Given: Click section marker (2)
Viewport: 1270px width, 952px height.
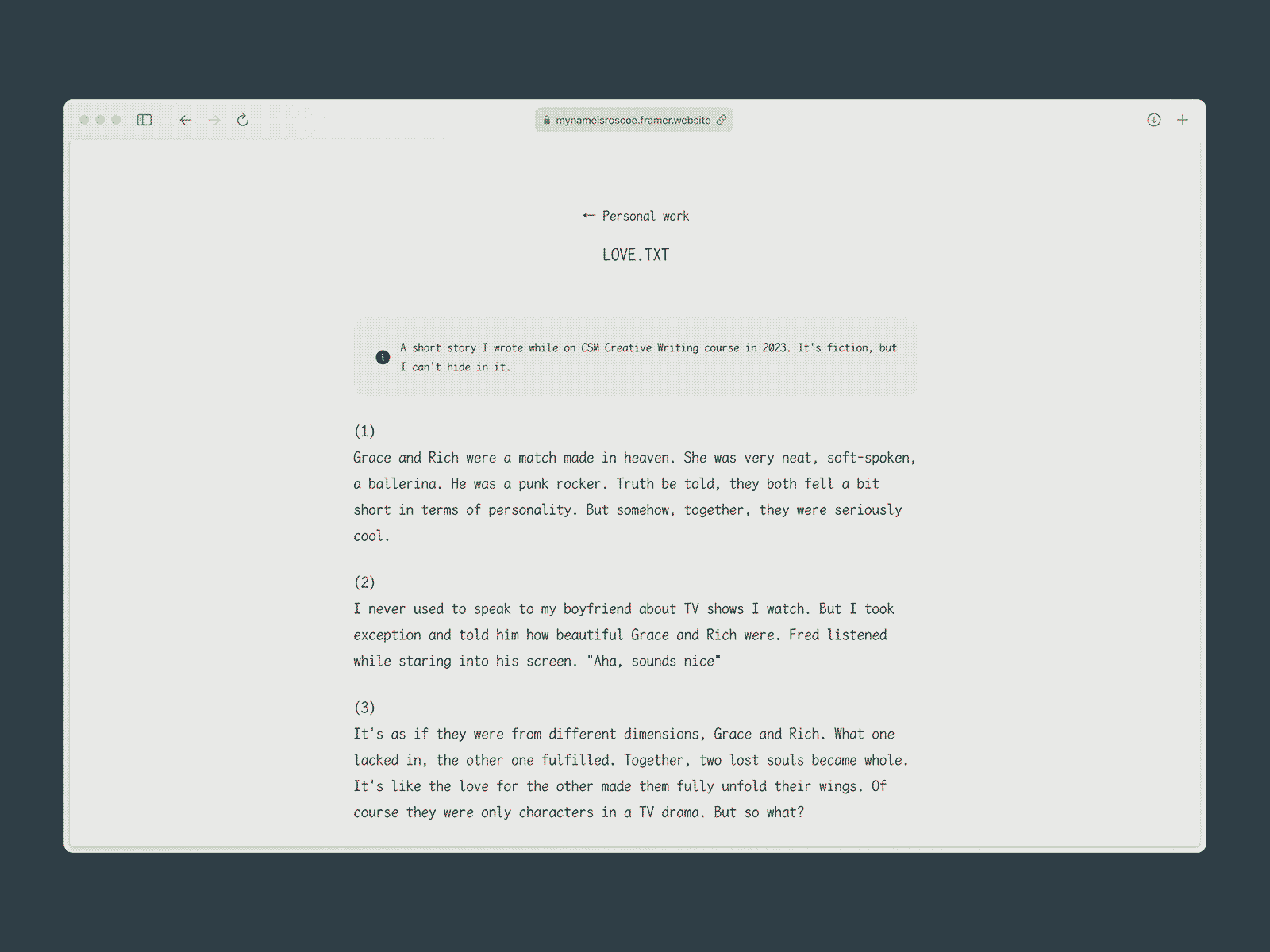Looking at the screenshot, I should tap(364, 582).
